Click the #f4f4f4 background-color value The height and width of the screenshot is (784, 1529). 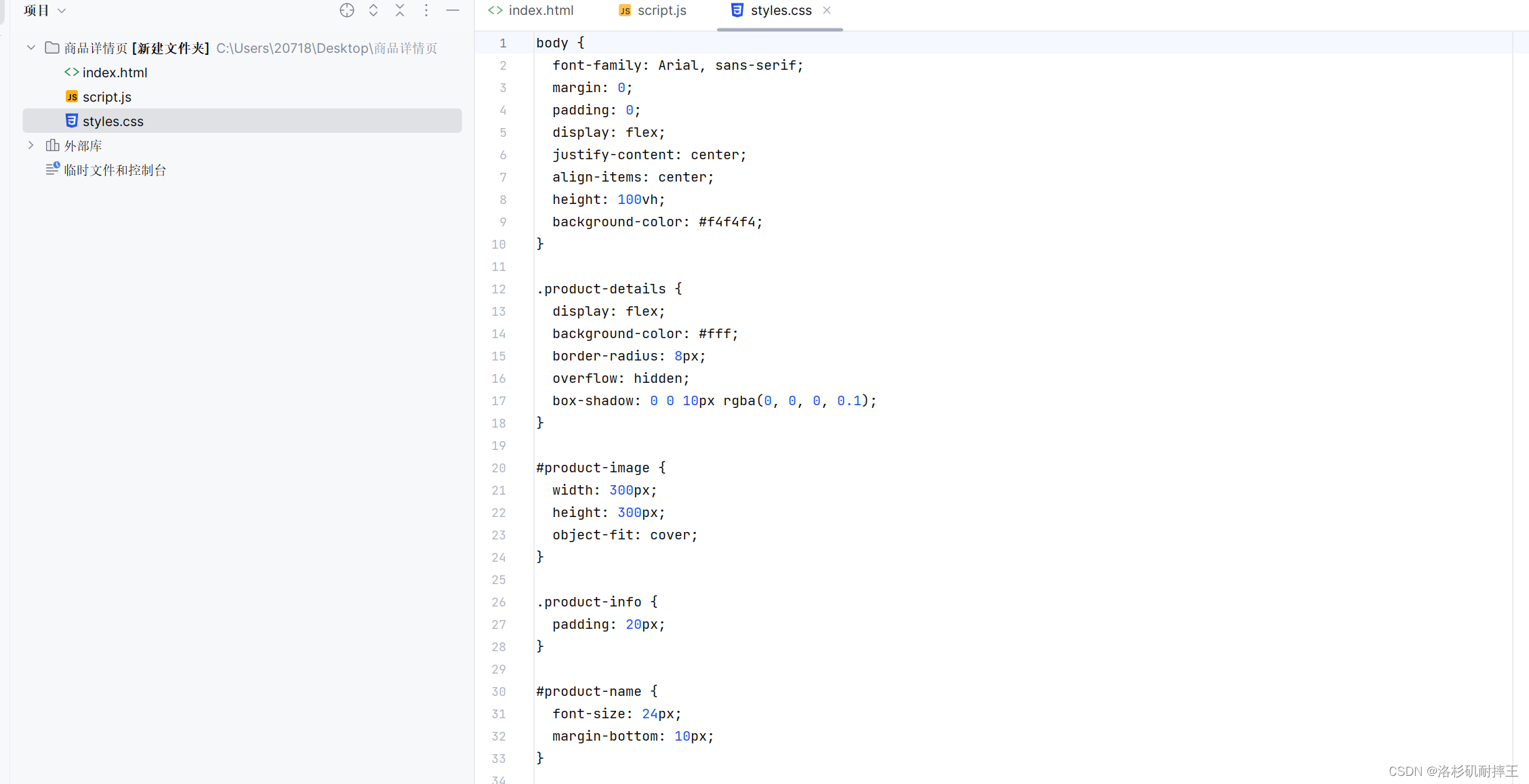726,222
